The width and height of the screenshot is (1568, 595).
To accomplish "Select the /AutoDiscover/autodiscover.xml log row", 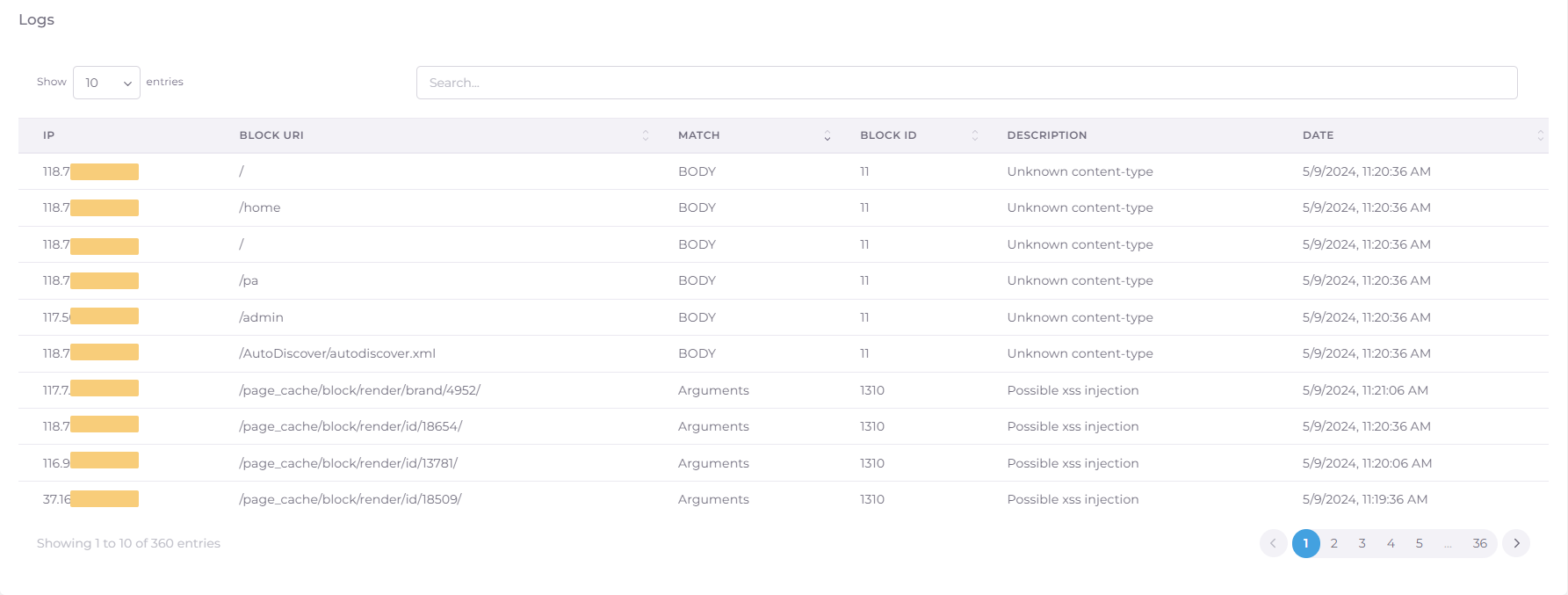I will point(337,353).
